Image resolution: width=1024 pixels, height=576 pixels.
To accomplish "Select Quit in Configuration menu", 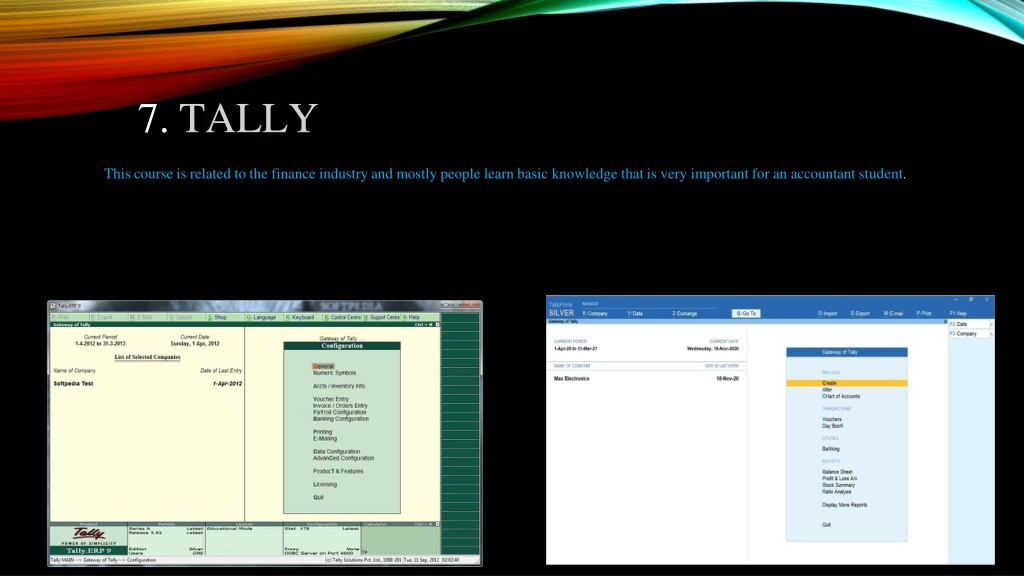I will click(318, 497).
